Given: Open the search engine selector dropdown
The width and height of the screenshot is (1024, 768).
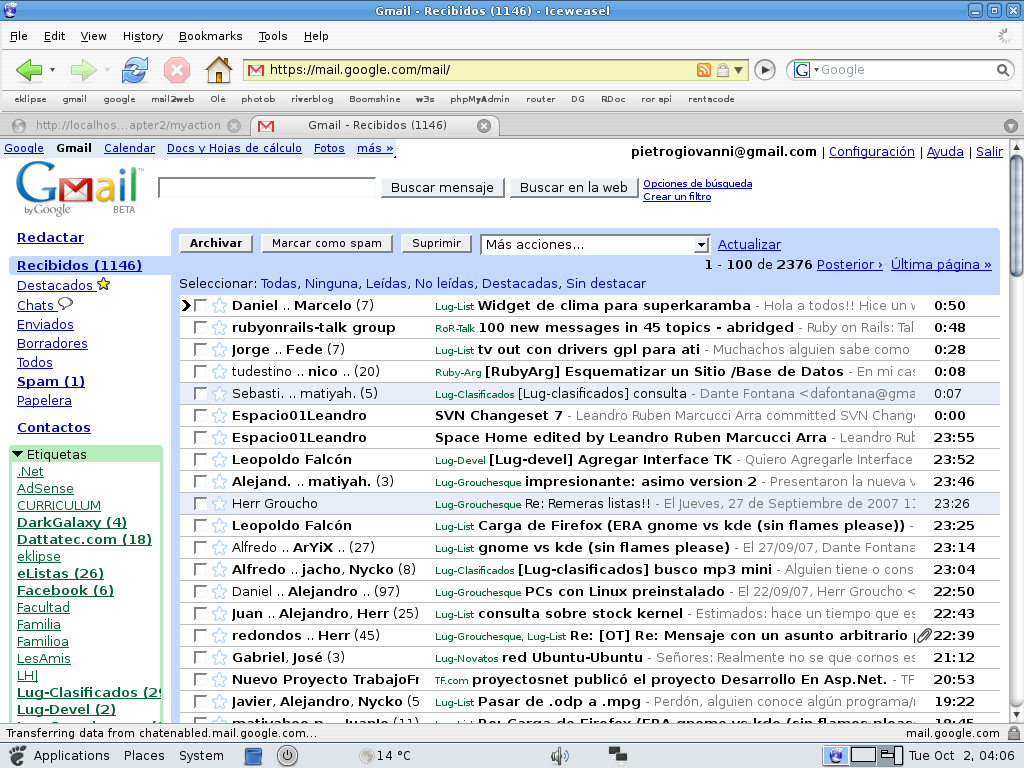Looking at the screenshot, I should [809, 70].
